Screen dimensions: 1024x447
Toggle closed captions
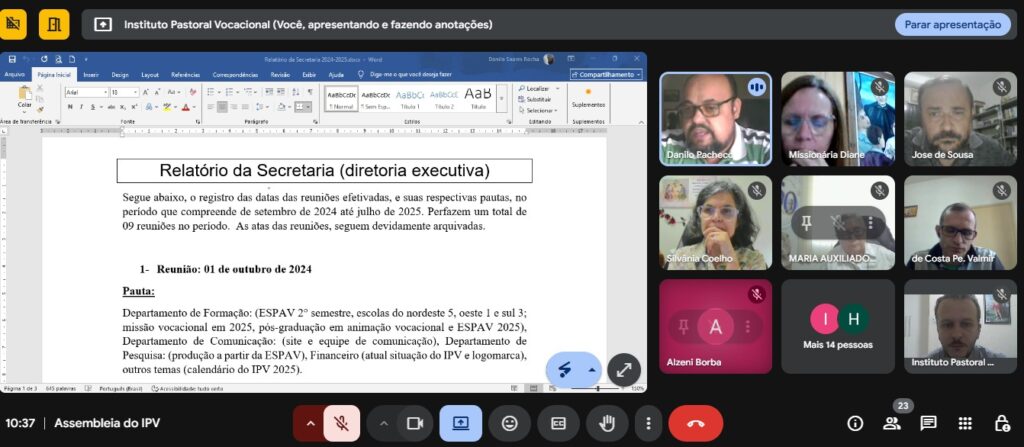coord(558,423)
